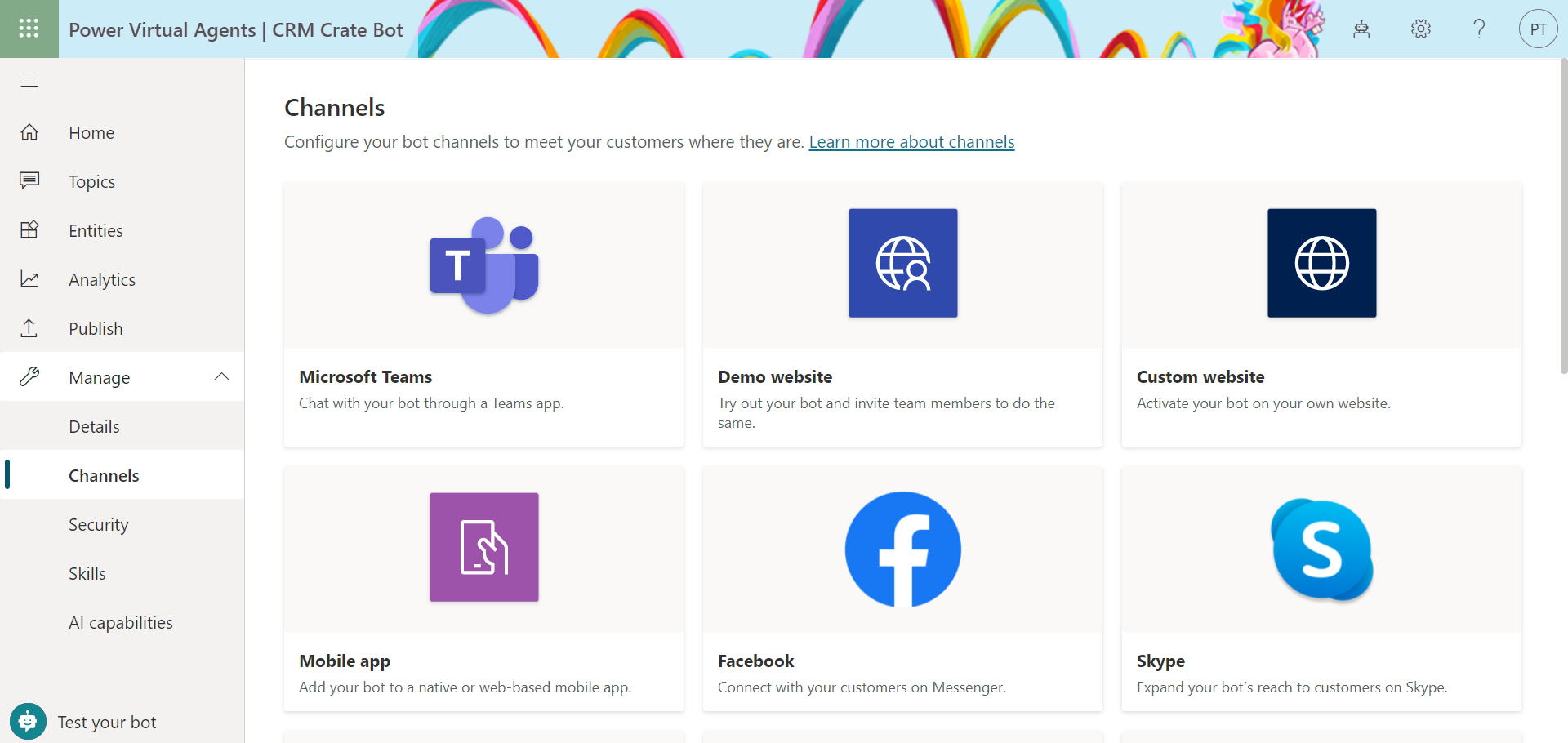Click the help question mark
Screen dimensions: 1568x743
1479,29
